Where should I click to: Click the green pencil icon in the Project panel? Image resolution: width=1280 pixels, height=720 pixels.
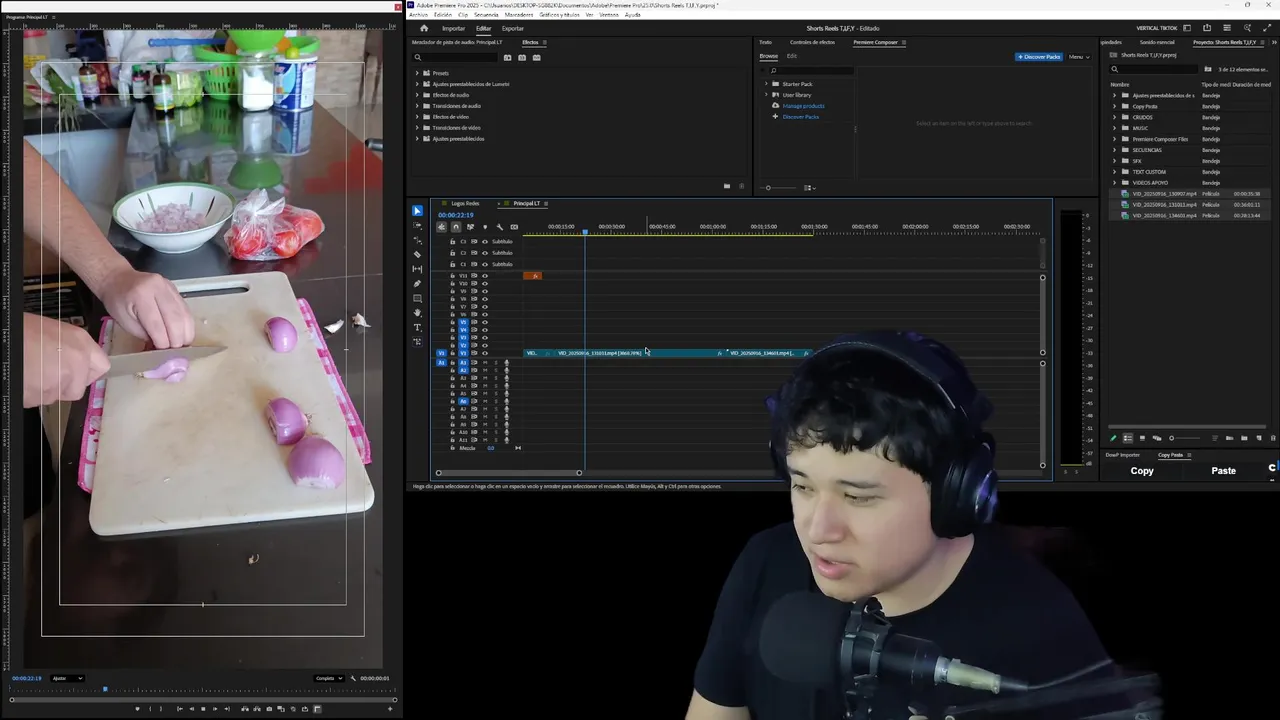(1113, 438)
